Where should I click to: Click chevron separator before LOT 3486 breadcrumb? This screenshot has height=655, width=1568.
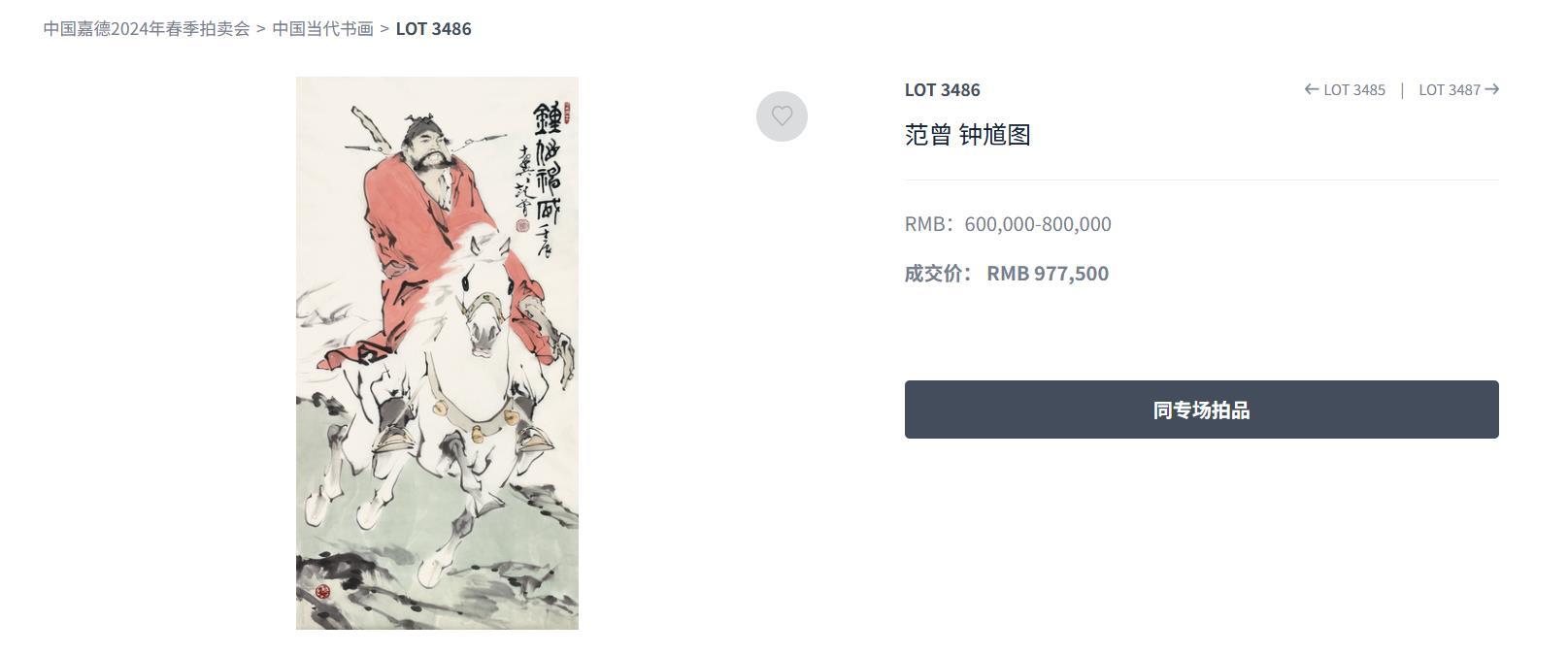click(384, 28)
